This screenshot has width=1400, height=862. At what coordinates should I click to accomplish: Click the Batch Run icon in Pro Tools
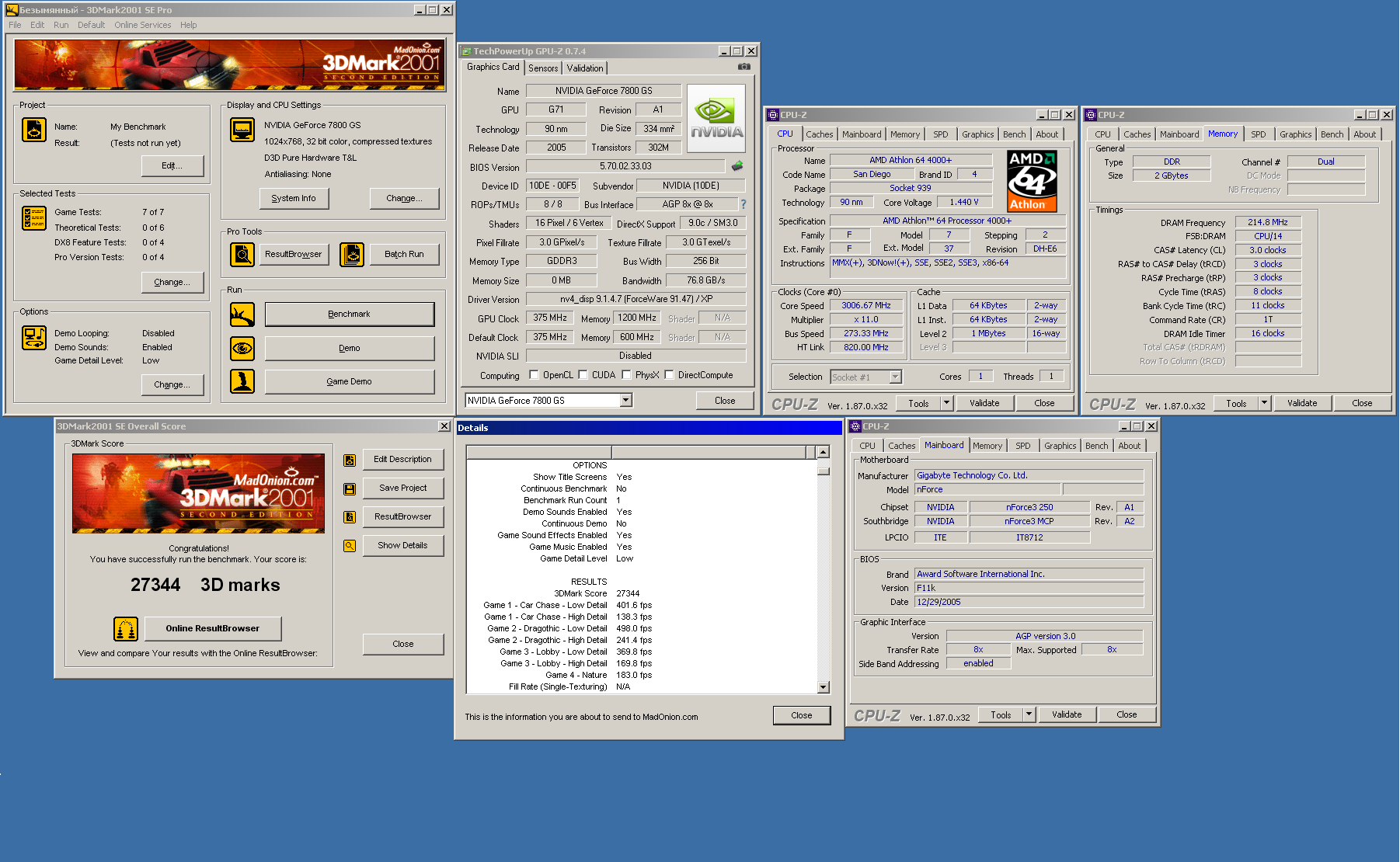pos(352,254)
